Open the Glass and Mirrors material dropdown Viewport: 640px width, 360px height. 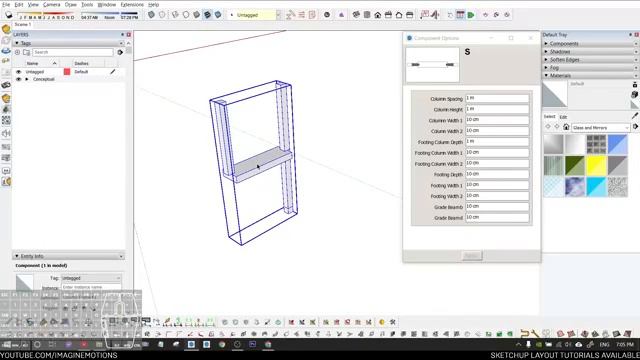pos(601,128)
